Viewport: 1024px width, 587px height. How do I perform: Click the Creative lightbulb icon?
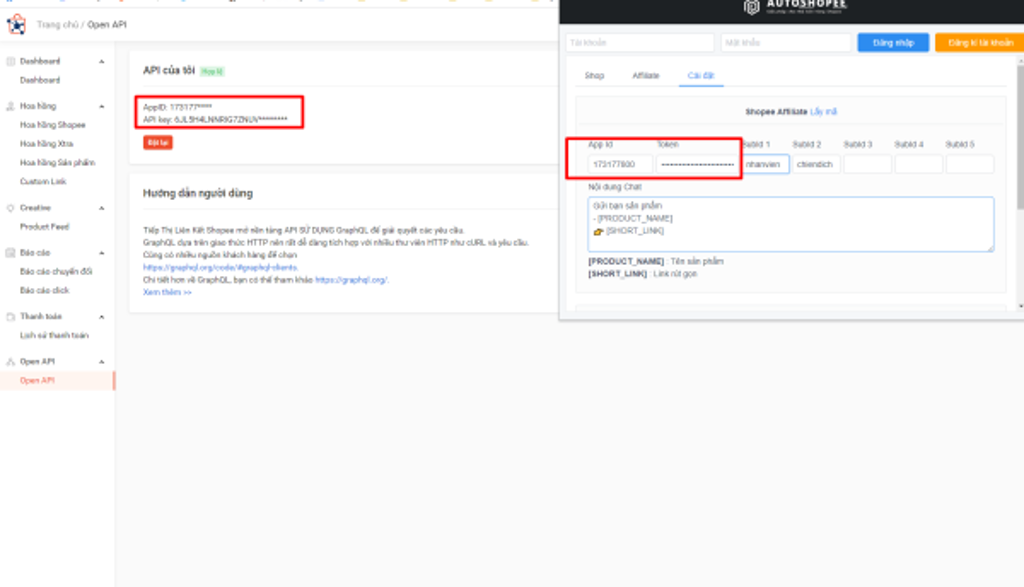click(11, 208)
